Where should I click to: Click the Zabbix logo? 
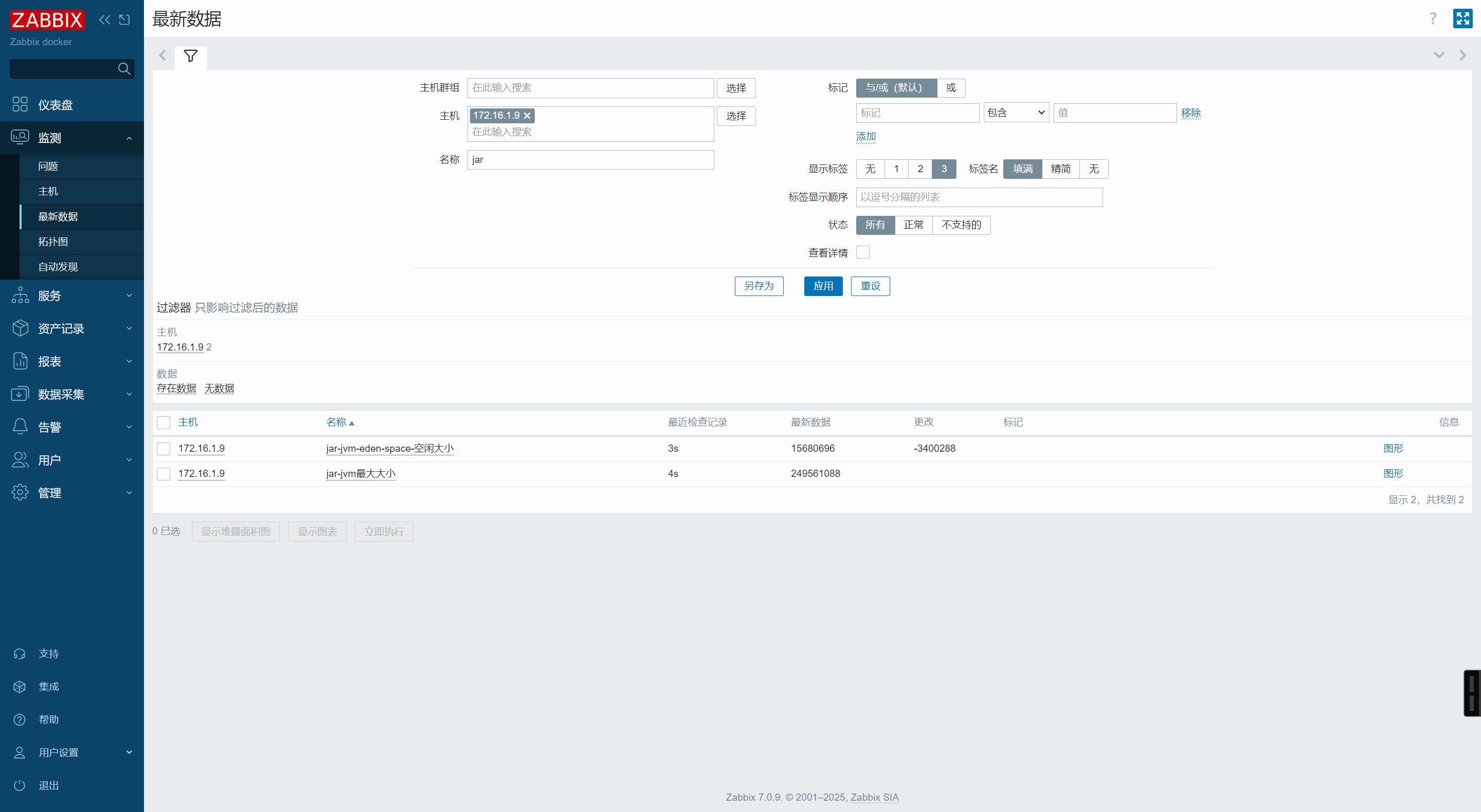coord(47,20)
